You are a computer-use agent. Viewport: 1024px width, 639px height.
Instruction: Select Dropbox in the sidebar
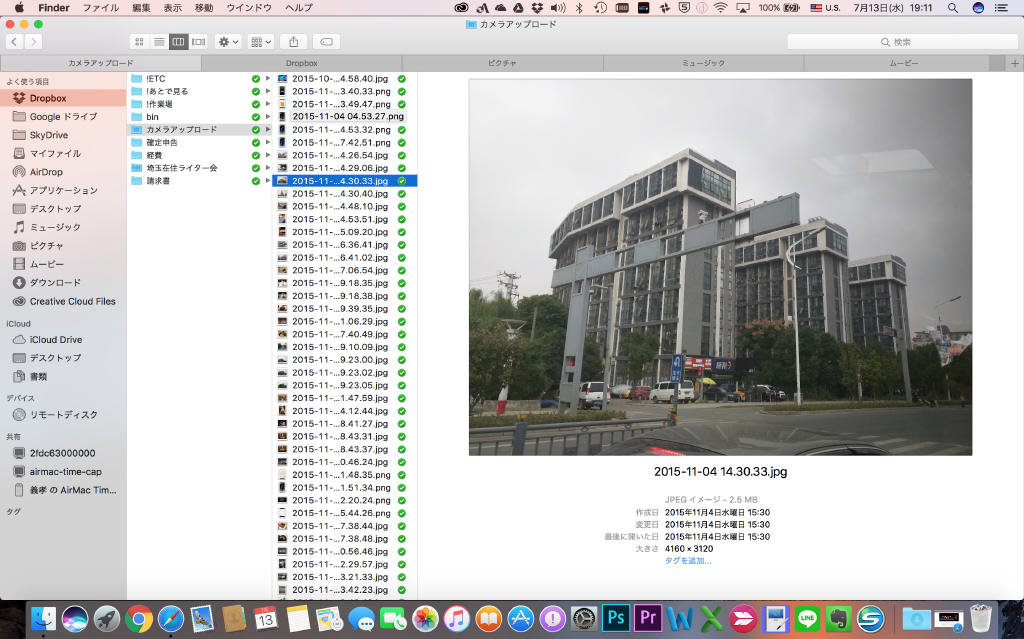click(x=63, y=98)
